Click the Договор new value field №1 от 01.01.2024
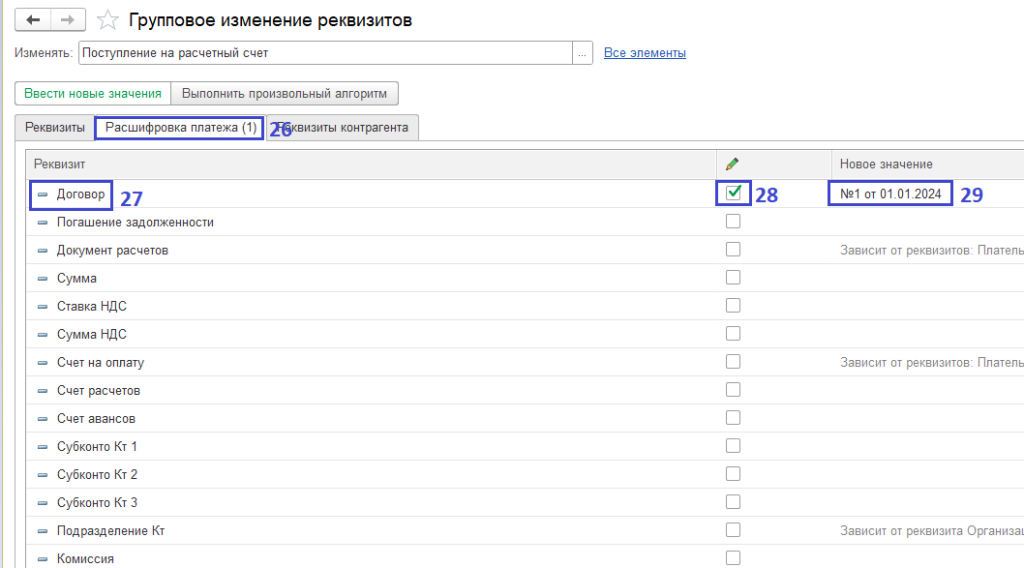The width and height of the screenshot is (1024, 568). click(890, 194)
